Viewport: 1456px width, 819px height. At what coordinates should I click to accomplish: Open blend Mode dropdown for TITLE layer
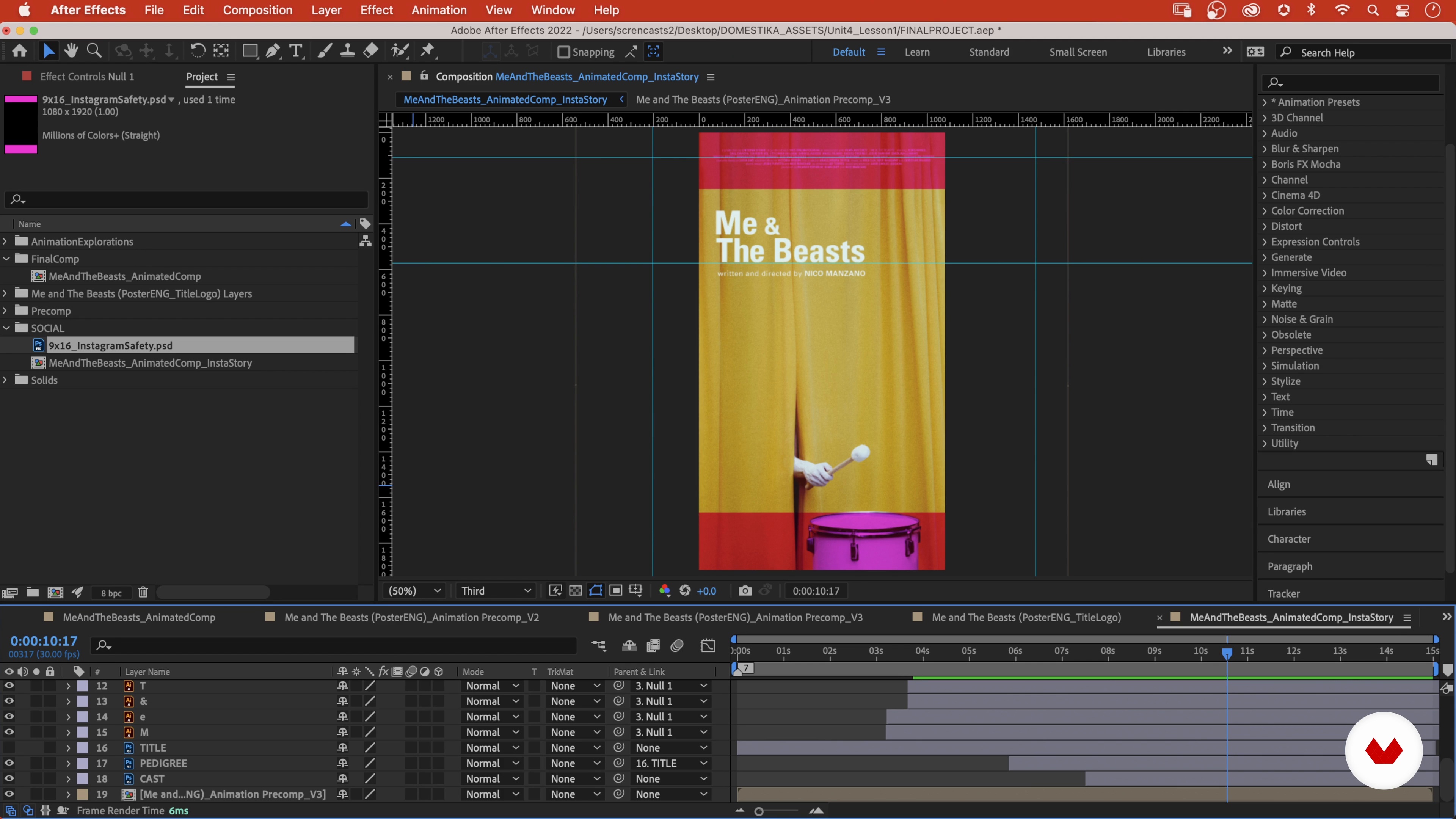point(492,748)
